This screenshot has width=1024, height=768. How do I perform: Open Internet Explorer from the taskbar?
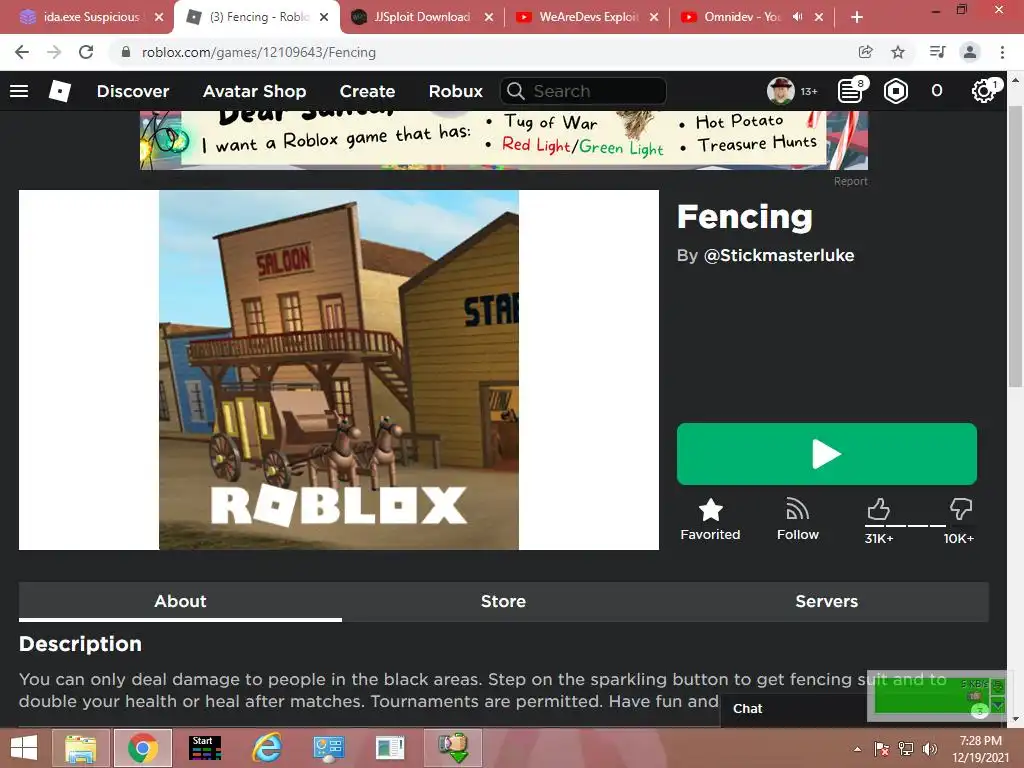tap(268, 748)
